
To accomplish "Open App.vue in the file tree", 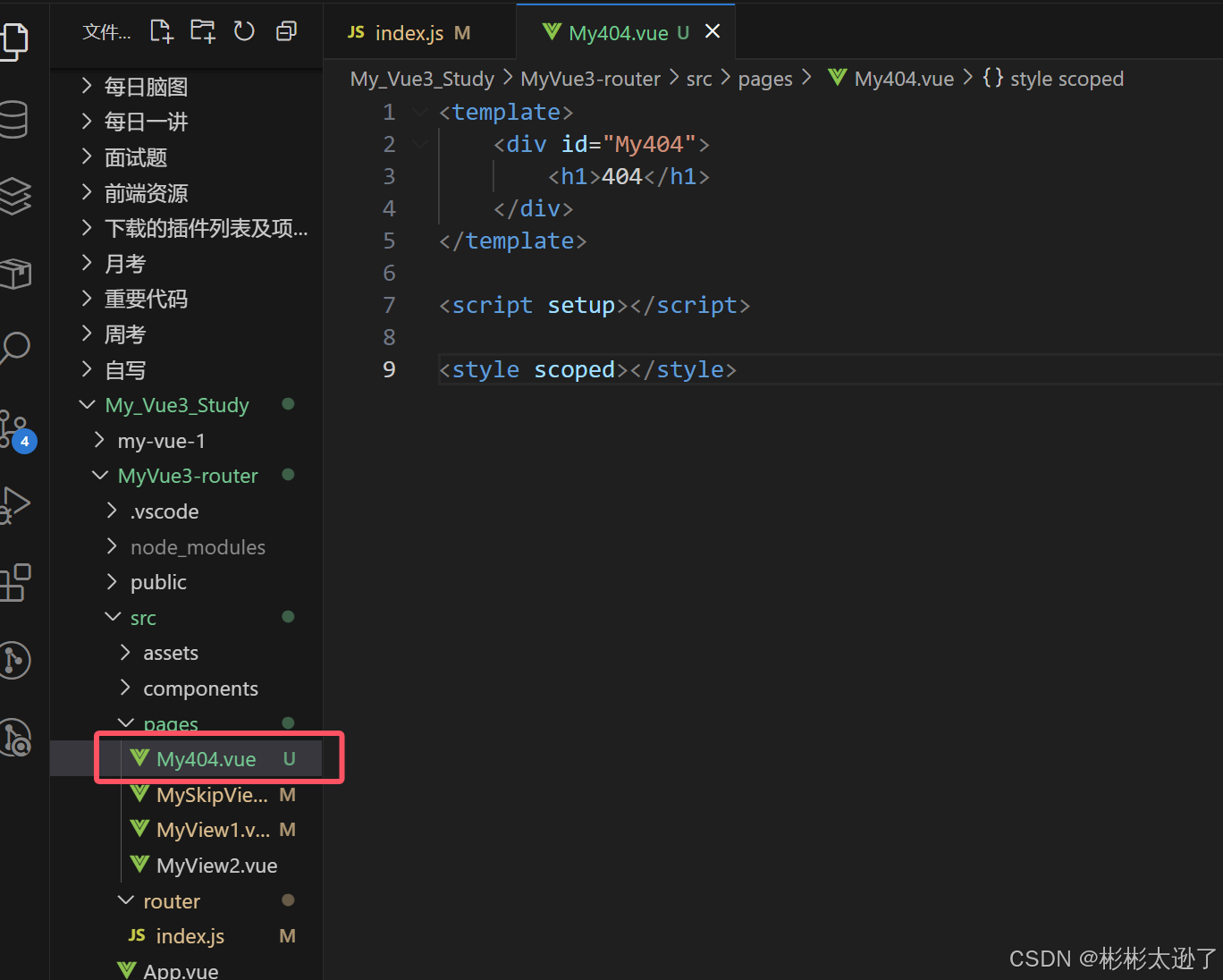I will coord(186,970).
